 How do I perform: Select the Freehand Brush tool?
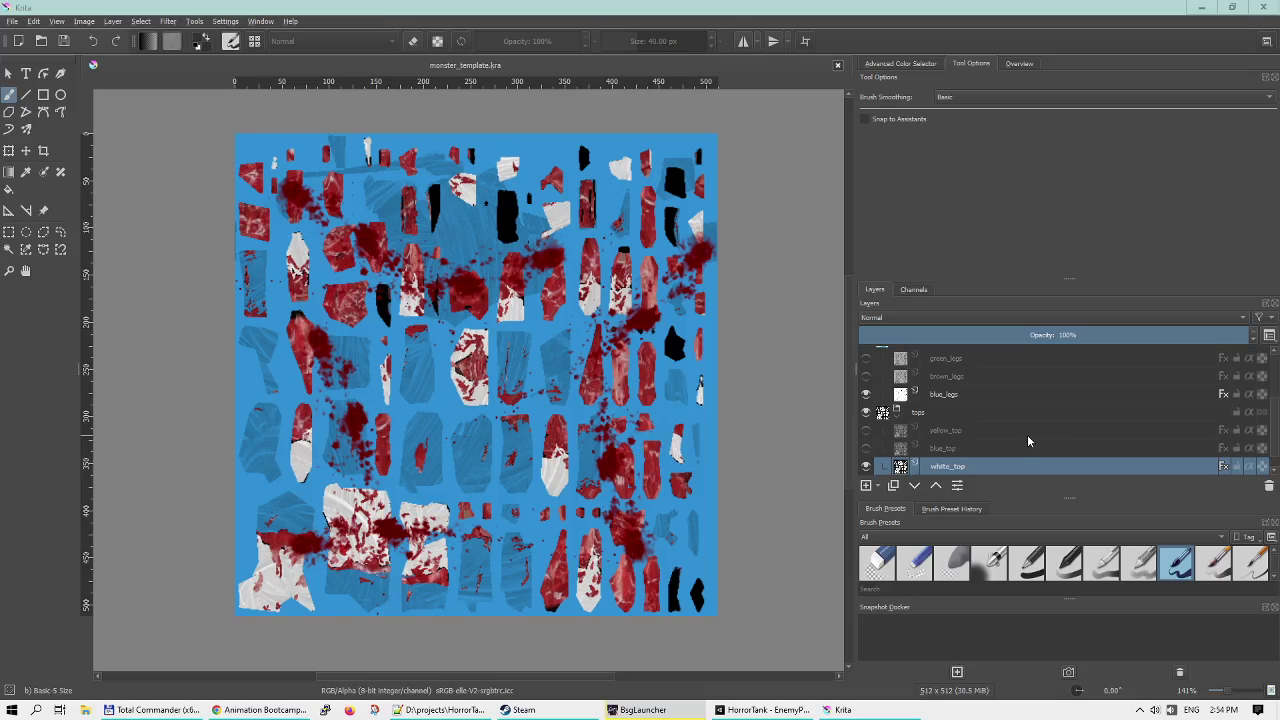[9, 94]
